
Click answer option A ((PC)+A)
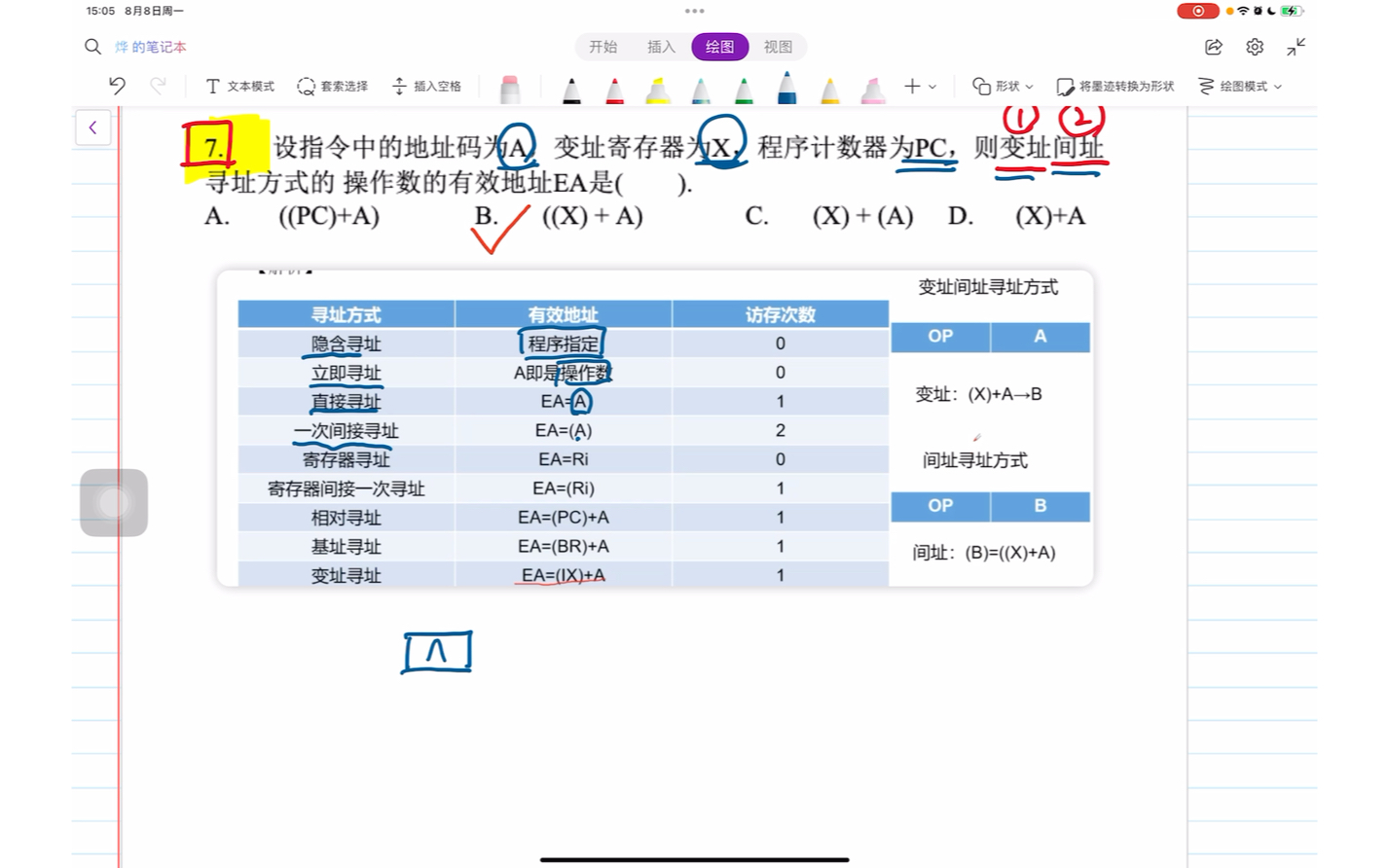point(292,216)
